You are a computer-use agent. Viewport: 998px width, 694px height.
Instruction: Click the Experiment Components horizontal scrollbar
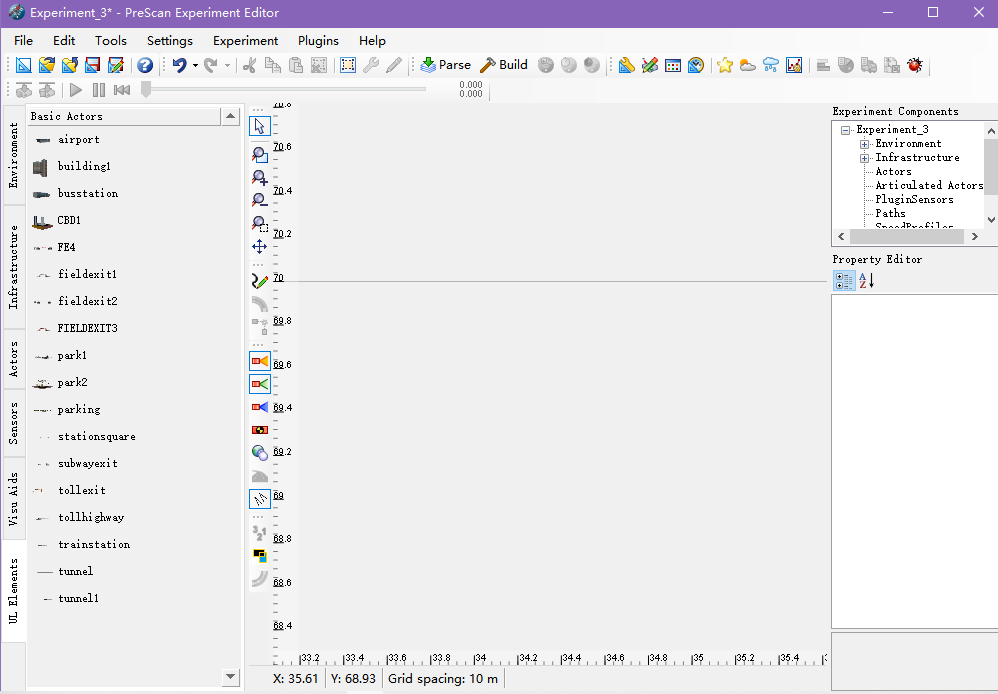906,236
